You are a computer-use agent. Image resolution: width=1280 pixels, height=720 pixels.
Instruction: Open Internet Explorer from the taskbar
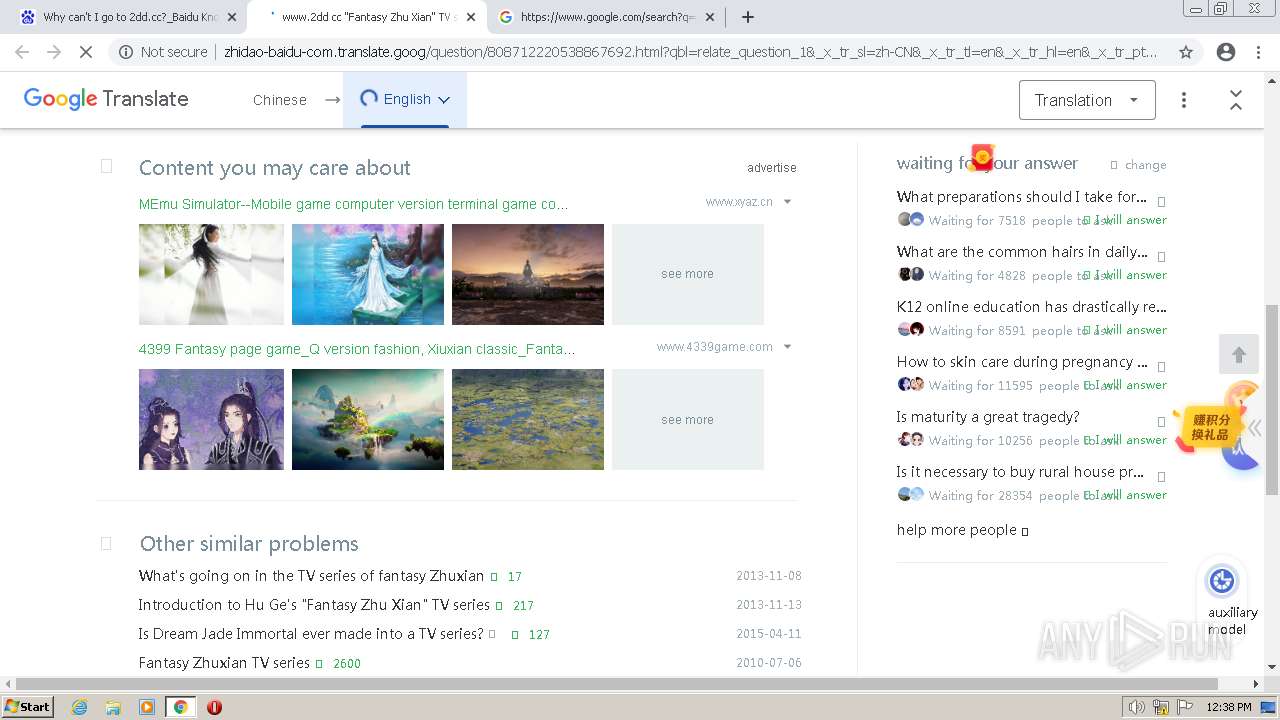pyautogui.click(x=79, y=707)
